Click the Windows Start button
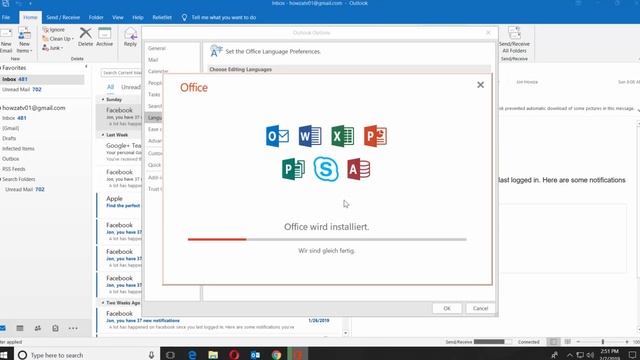Viewport: 640px width, 360px height. pos(4,355)
